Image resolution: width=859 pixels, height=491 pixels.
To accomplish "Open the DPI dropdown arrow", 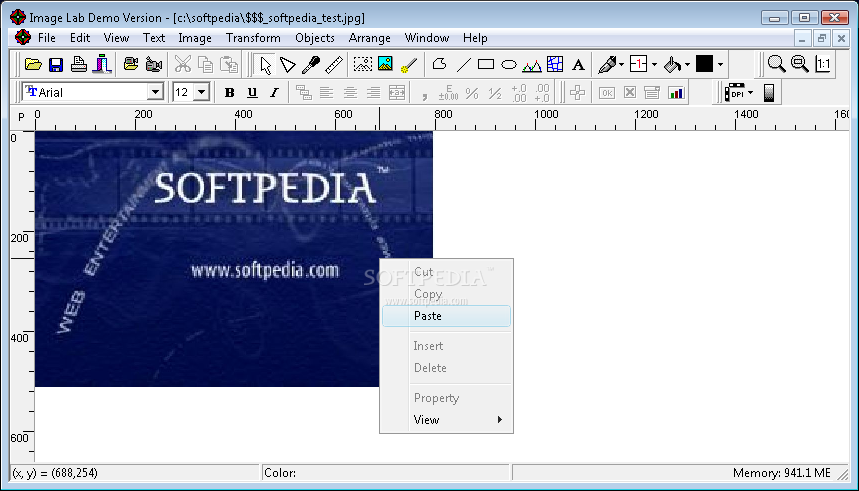I will [751, 93].
